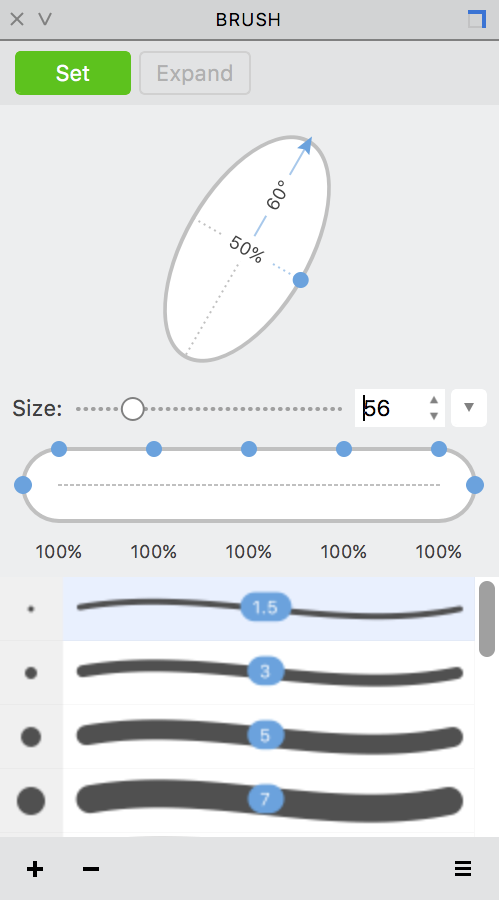Collapse the Brush panel with the V icon
The width and height of the screenshot is (499, 900).
tap(45, 19)
